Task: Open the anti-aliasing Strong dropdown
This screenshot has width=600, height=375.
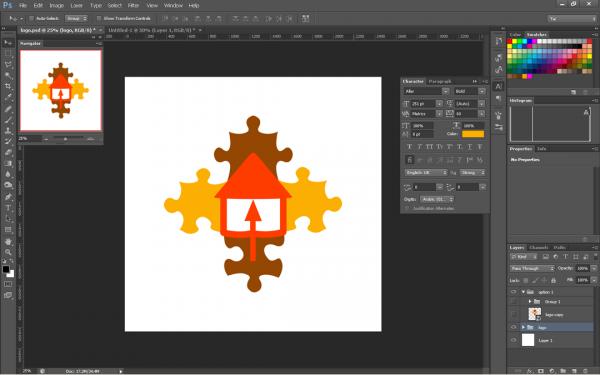Action: pos(473,173)
